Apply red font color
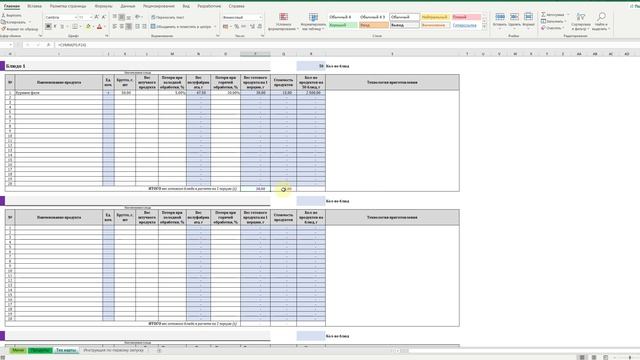 [99, 27]
